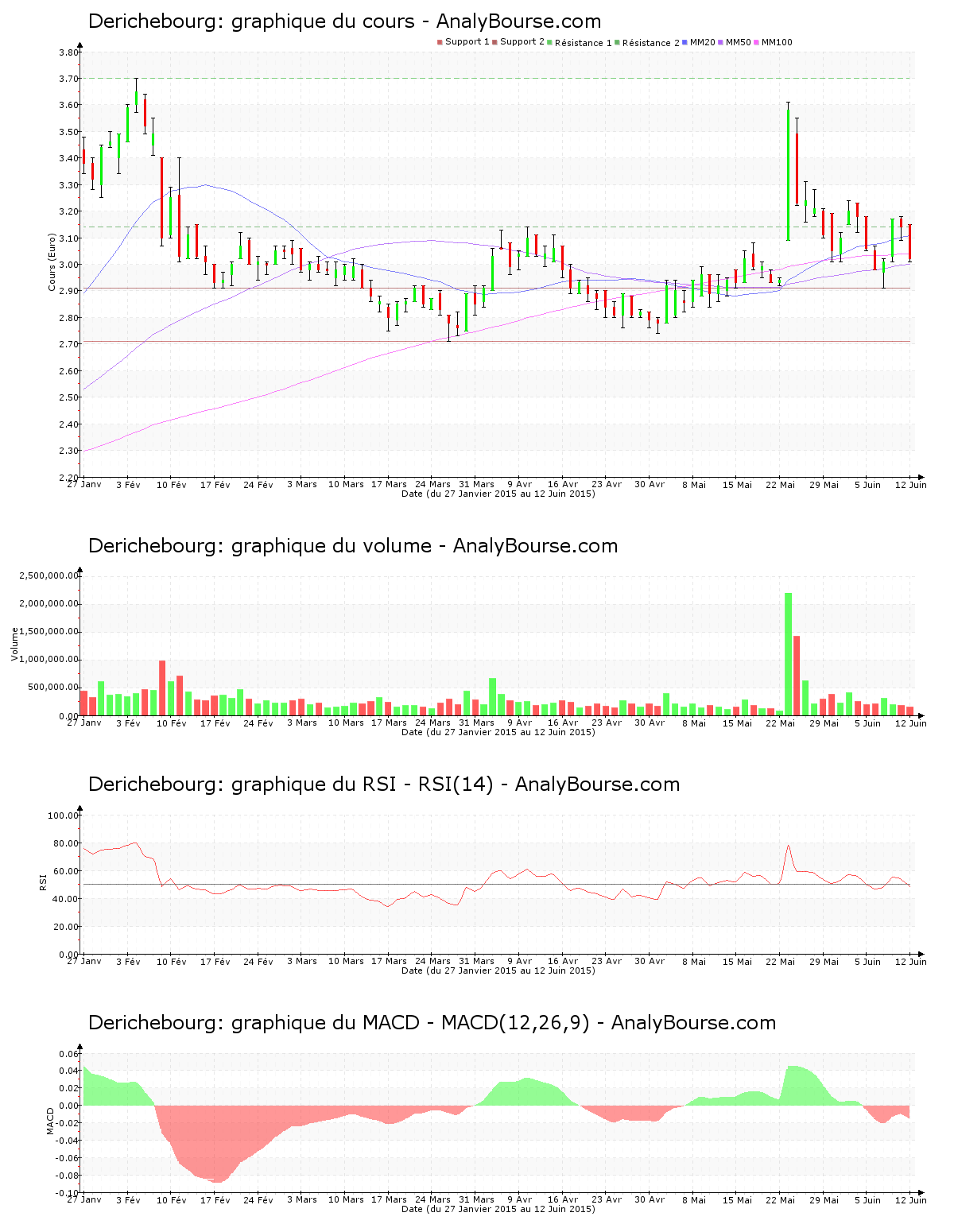Click the 'MACD' y-axis label

pyautogui.click(x=49, y=1121)
